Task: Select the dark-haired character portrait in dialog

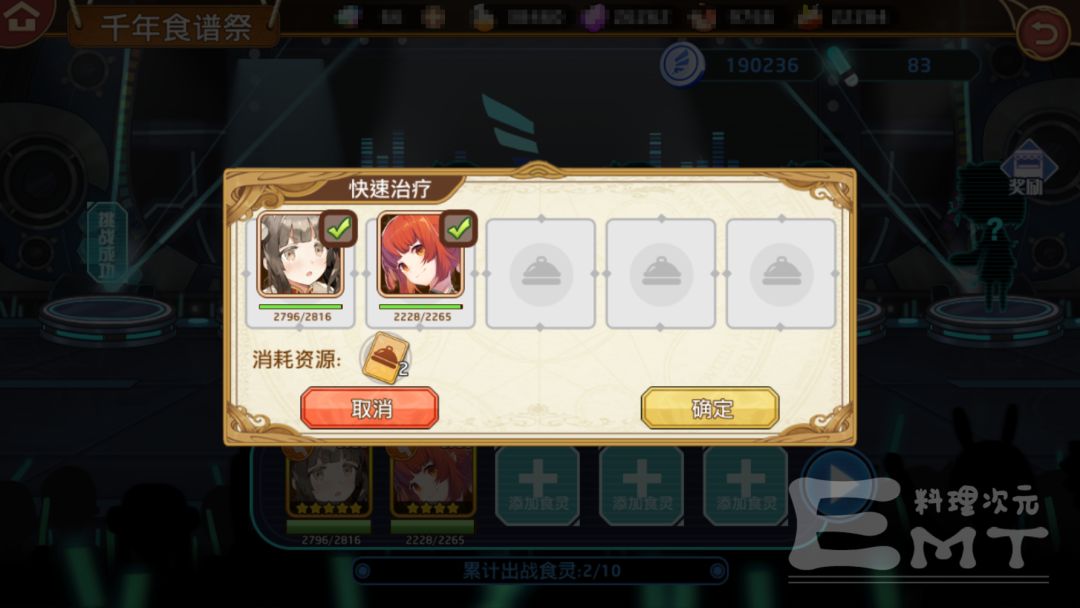Action: click(x=300, y=254)
